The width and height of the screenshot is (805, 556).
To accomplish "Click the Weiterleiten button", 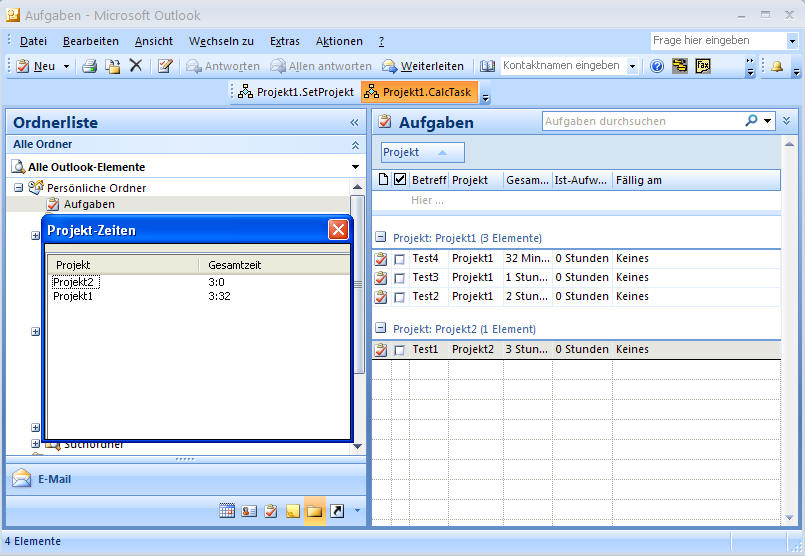I will tap(423, 66).
